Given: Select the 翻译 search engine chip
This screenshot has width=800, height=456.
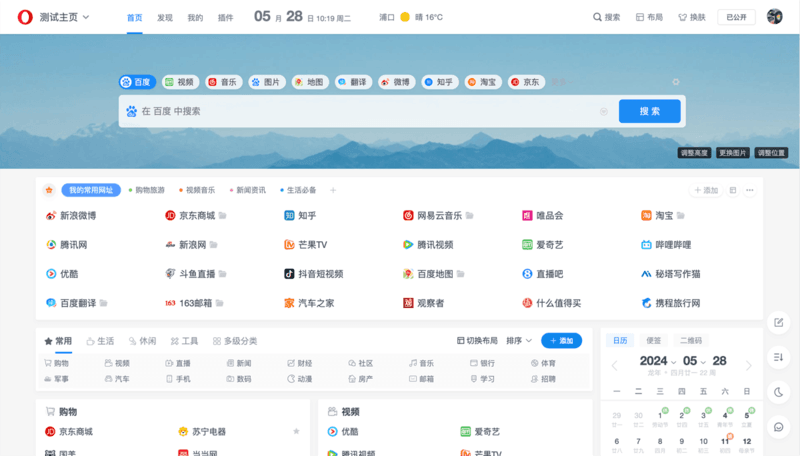Looking at the screenshot, I should point(354,82).
